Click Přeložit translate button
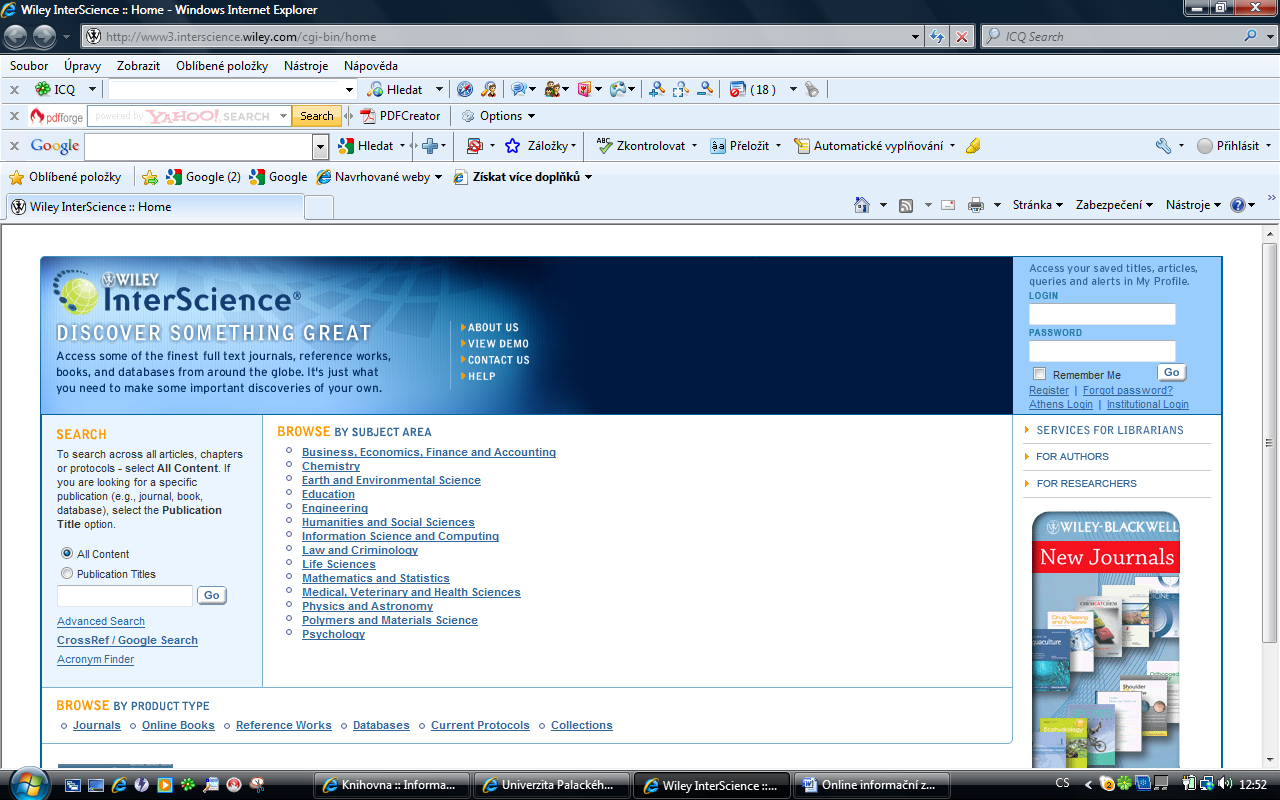 point(740,146)
